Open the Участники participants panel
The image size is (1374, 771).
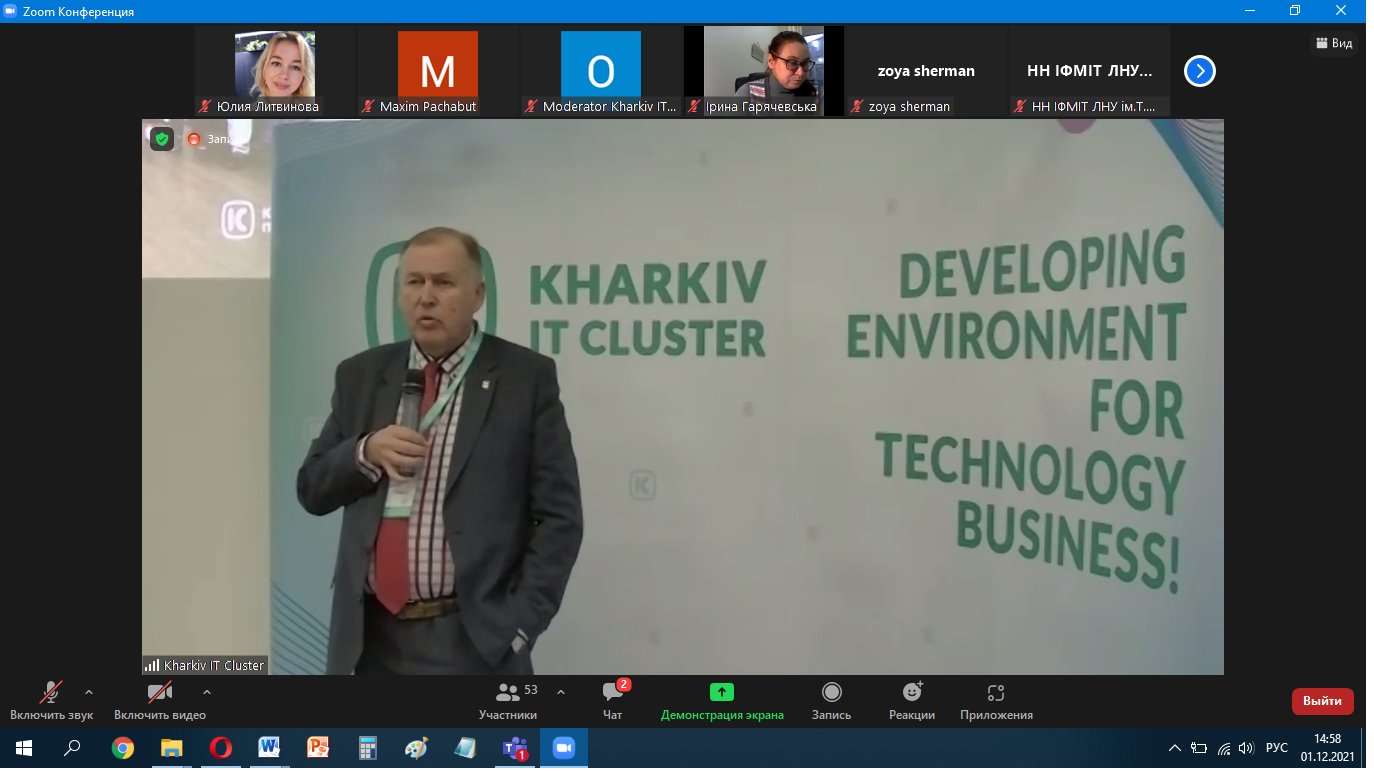pos(508,700)
